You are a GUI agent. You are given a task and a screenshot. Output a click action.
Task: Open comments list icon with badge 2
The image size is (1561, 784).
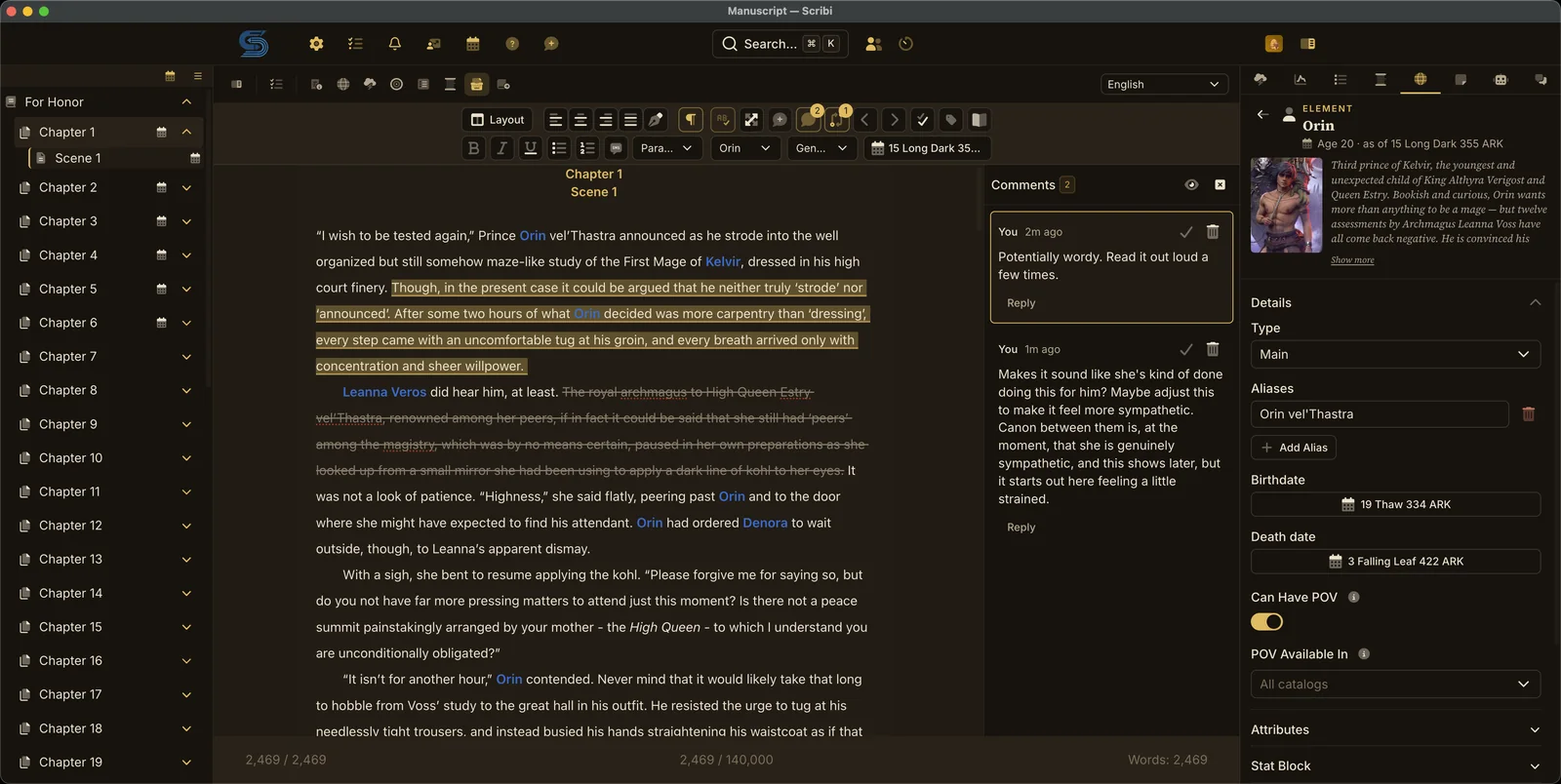click(x=809, y=120)
